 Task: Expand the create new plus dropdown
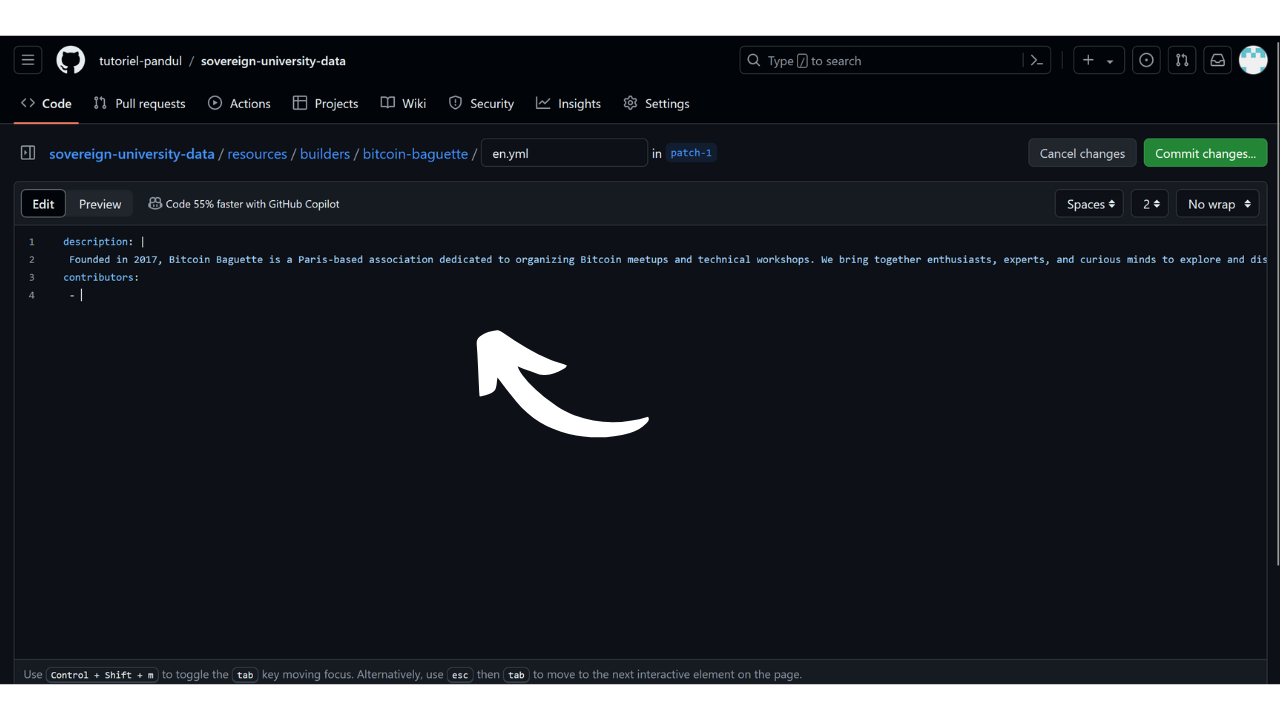coord(1098,61)
